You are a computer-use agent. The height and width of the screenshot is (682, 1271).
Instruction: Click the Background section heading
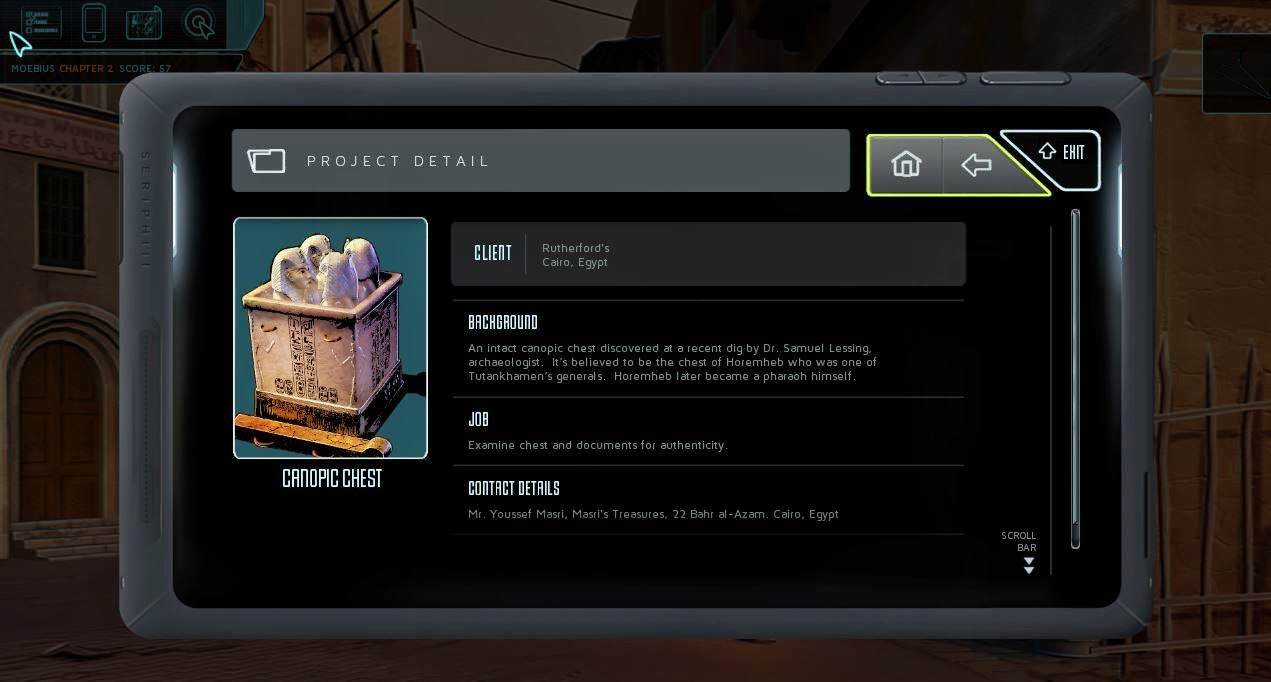pos(503,322)
